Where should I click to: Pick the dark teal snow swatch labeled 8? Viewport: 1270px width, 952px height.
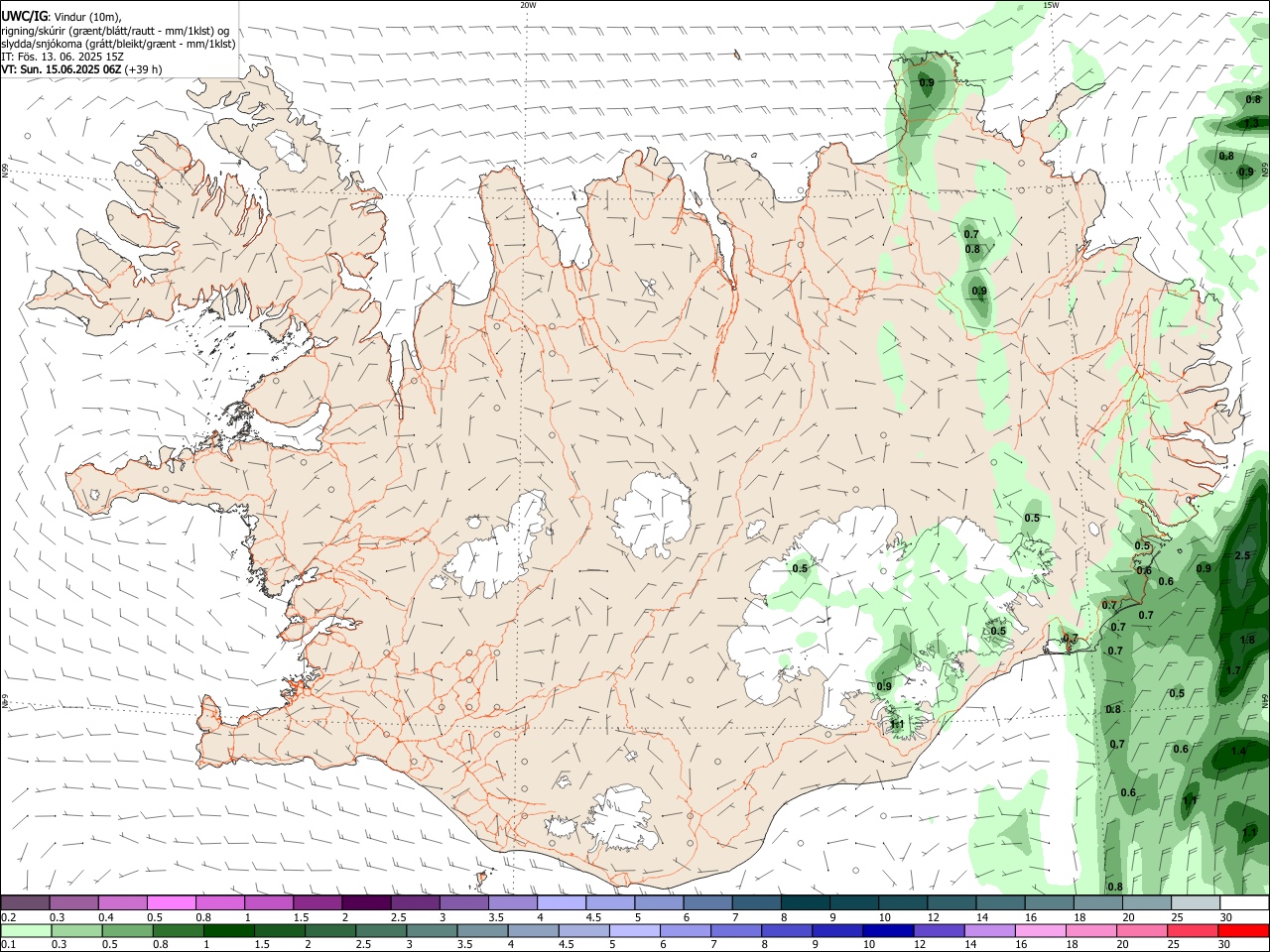pos(806,902)
